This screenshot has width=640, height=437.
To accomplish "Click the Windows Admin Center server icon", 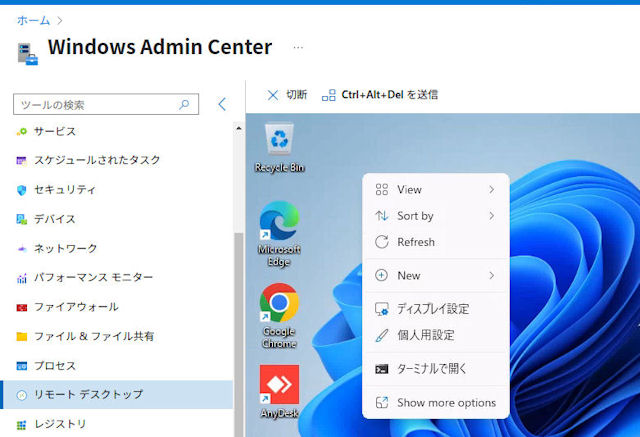I will tap(27, 54).
